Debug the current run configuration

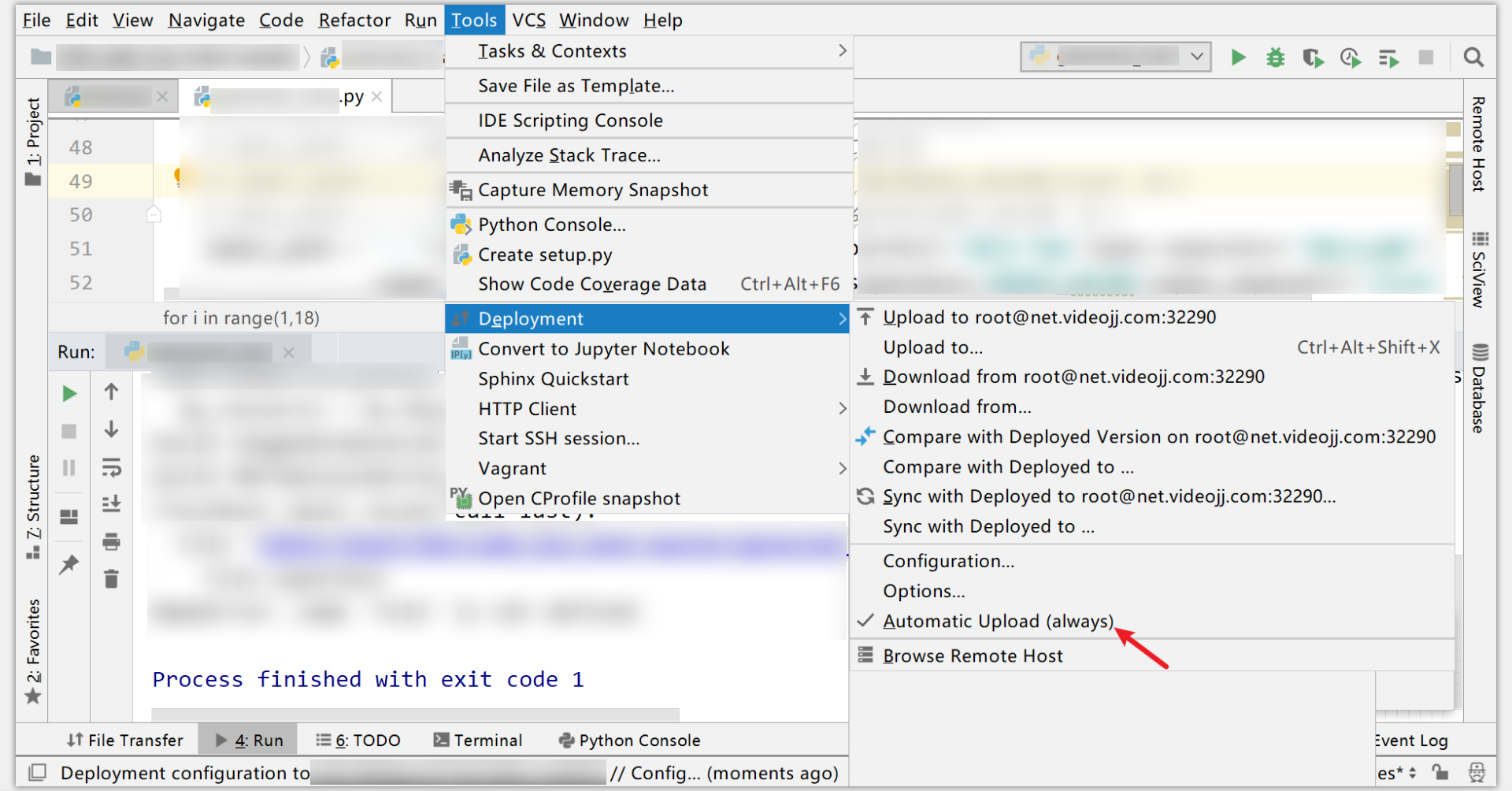[x=1275, y=57]
